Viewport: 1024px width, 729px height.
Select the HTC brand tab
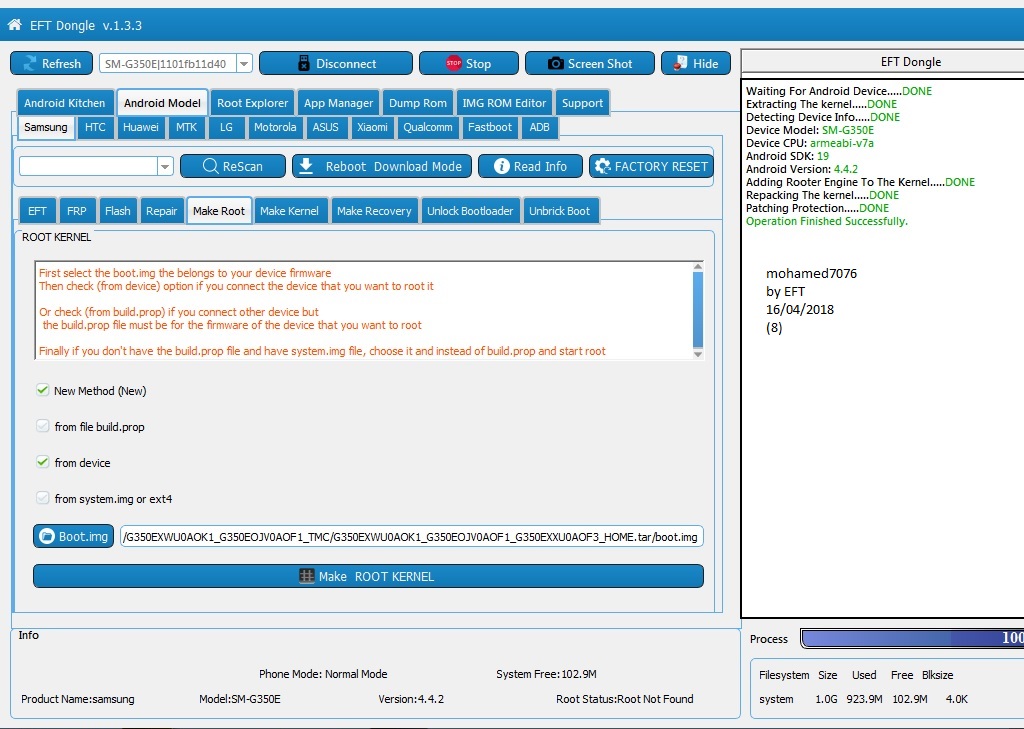tap(95, 127)
